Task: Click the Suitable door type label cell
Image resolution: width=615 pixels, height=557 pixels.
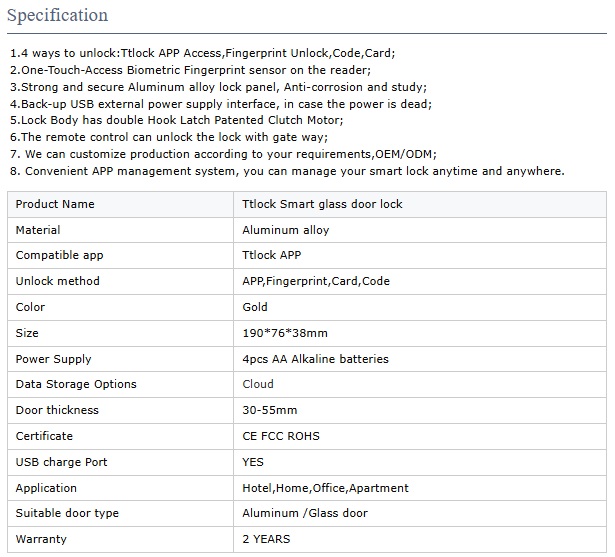Action: [x=120, y=513]
